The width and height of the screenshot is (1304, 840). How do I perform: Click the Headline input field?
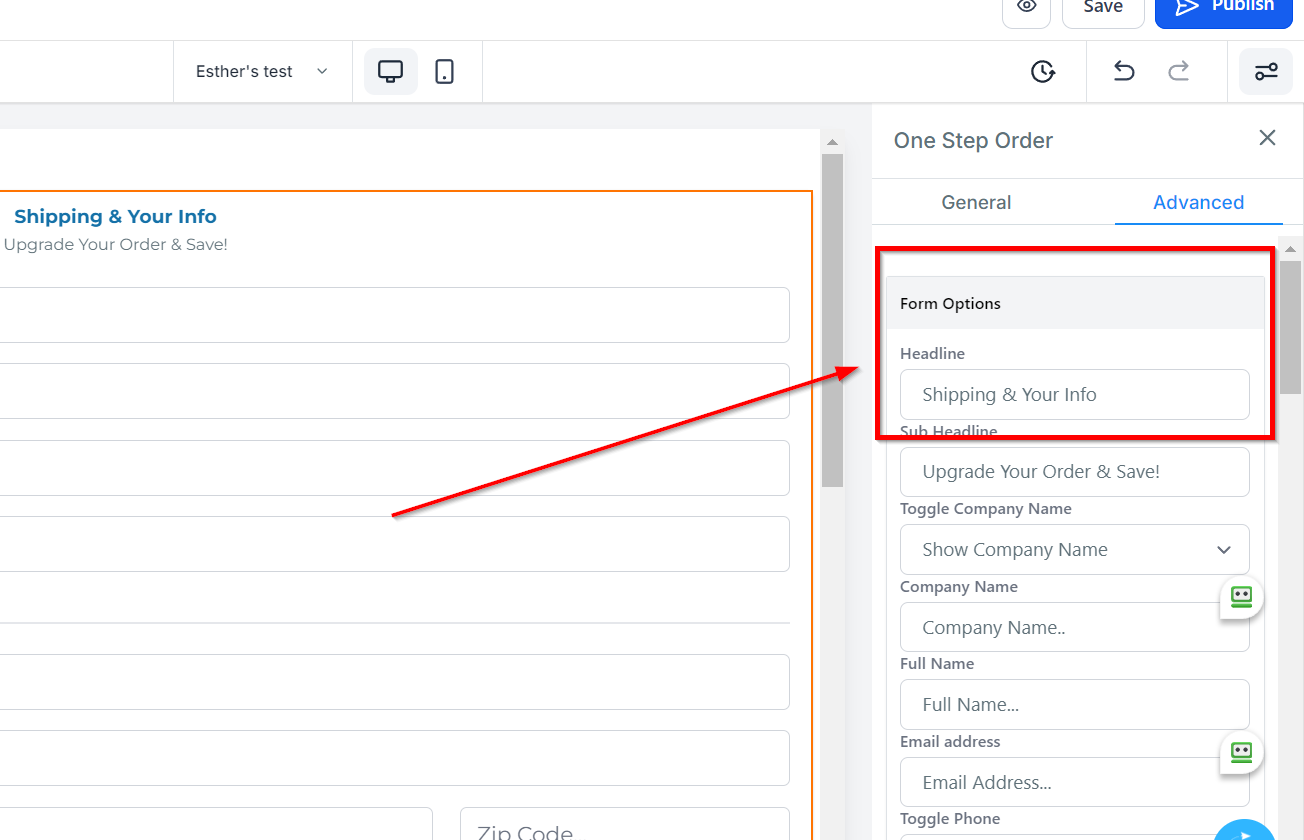click(1075, 394)
